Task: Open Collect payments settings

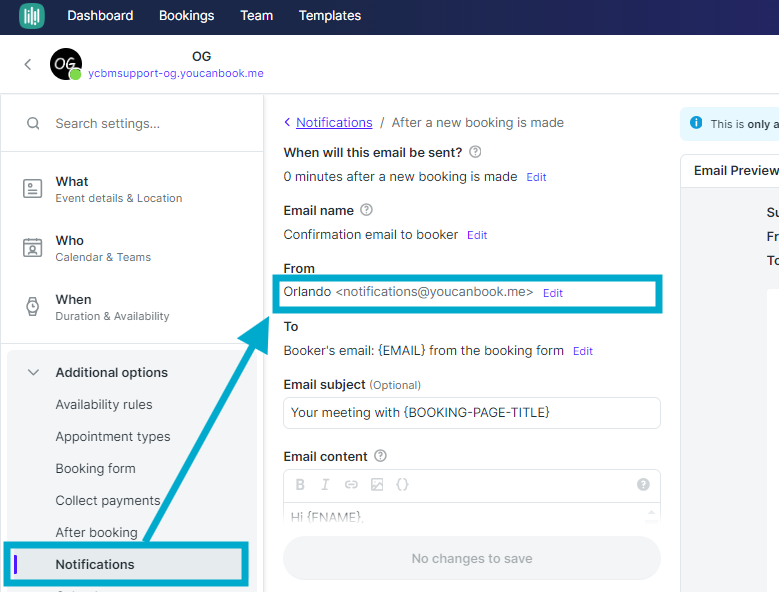Action: pyautogui.click(x=108, y=501)
